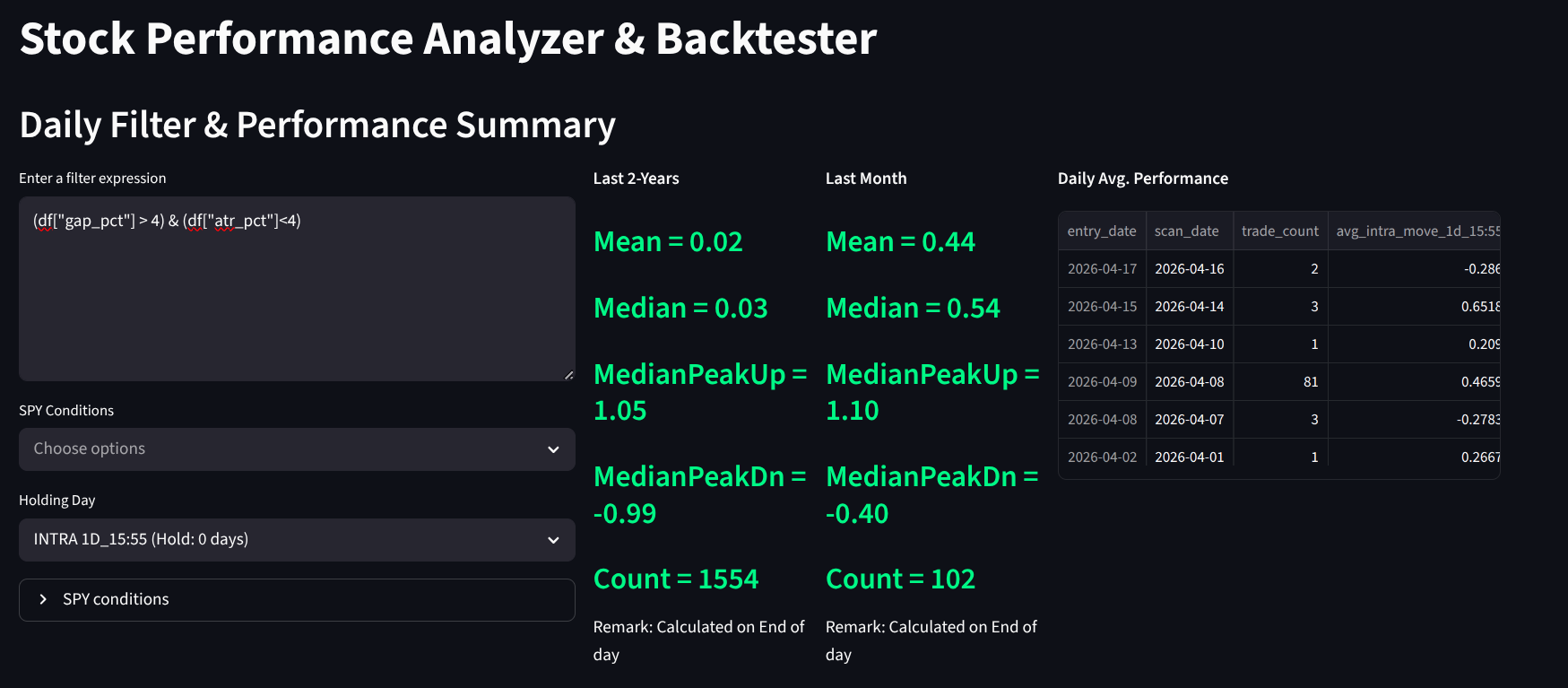This screenshot has height=688, width=1568.
Task: Select the cell with value 0.6518
Action: click(1415, 307)
